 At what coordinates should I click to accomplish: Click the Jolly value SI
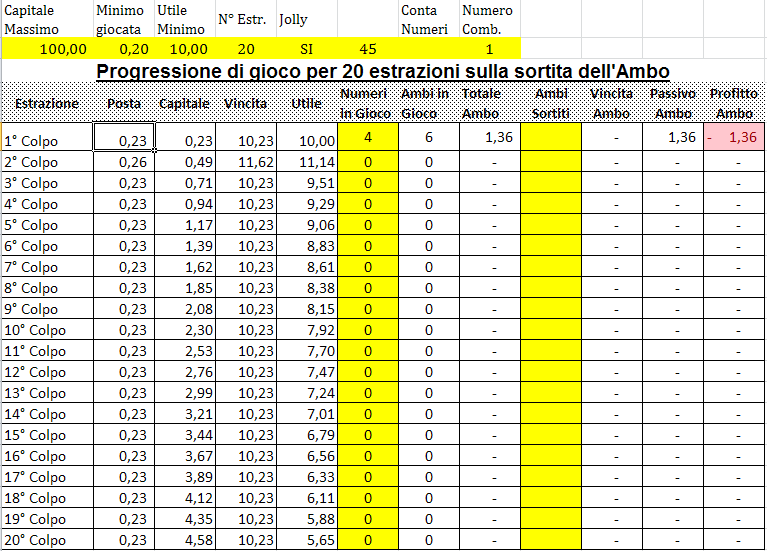[307, 49]
